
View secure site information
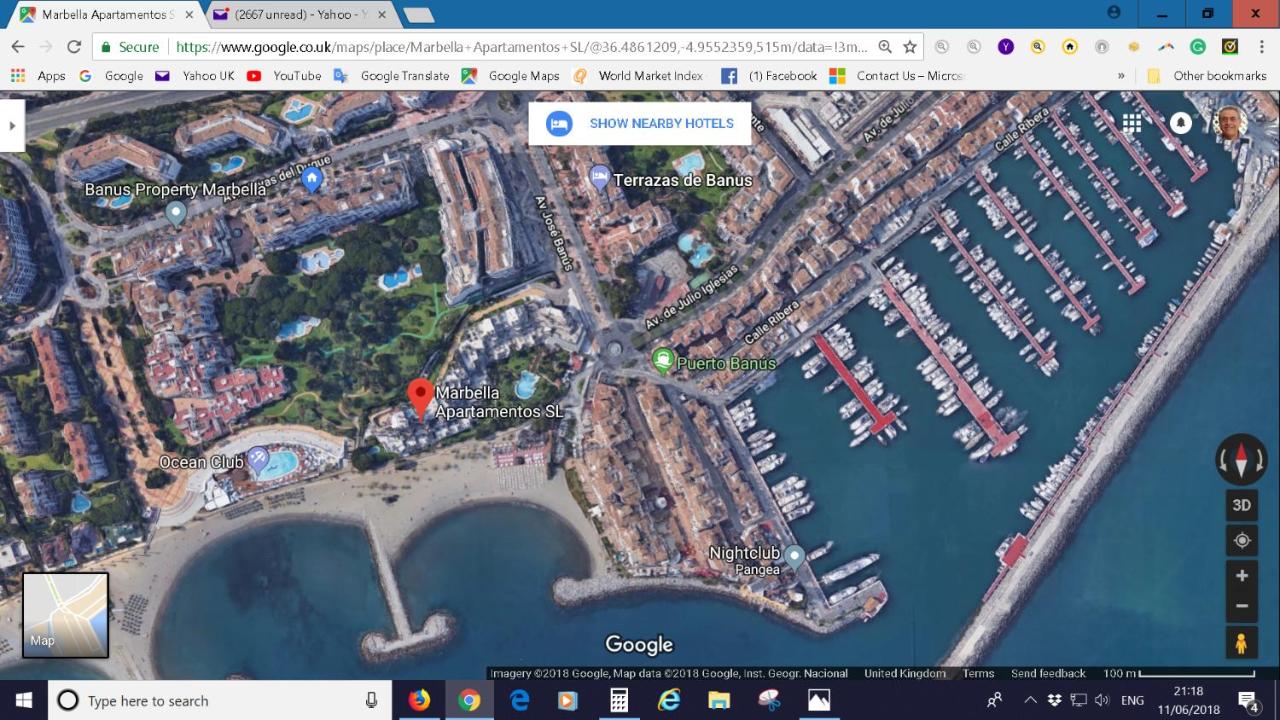pos(129,47)
